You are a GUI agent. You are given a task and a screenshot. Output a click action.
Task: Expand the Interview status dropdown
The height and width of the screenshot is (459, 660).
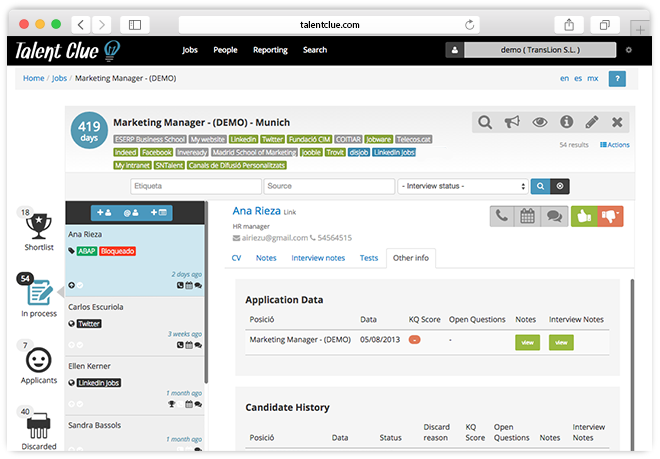point(463,186)
